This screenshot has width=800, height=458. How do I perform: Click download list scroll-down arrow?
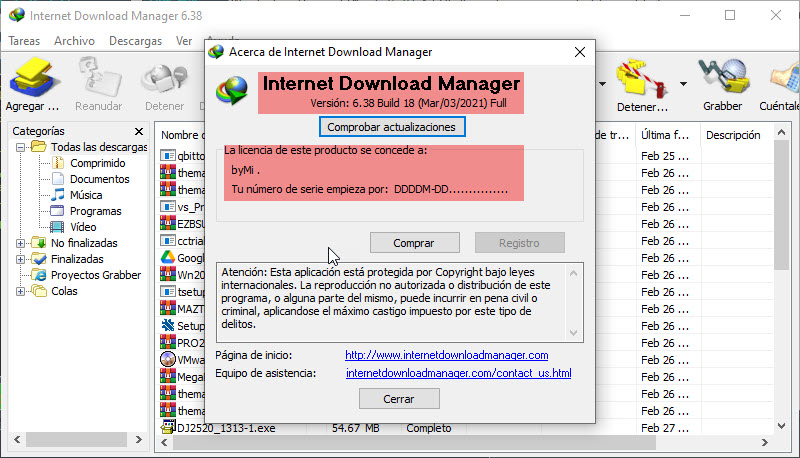click(782, 425)
